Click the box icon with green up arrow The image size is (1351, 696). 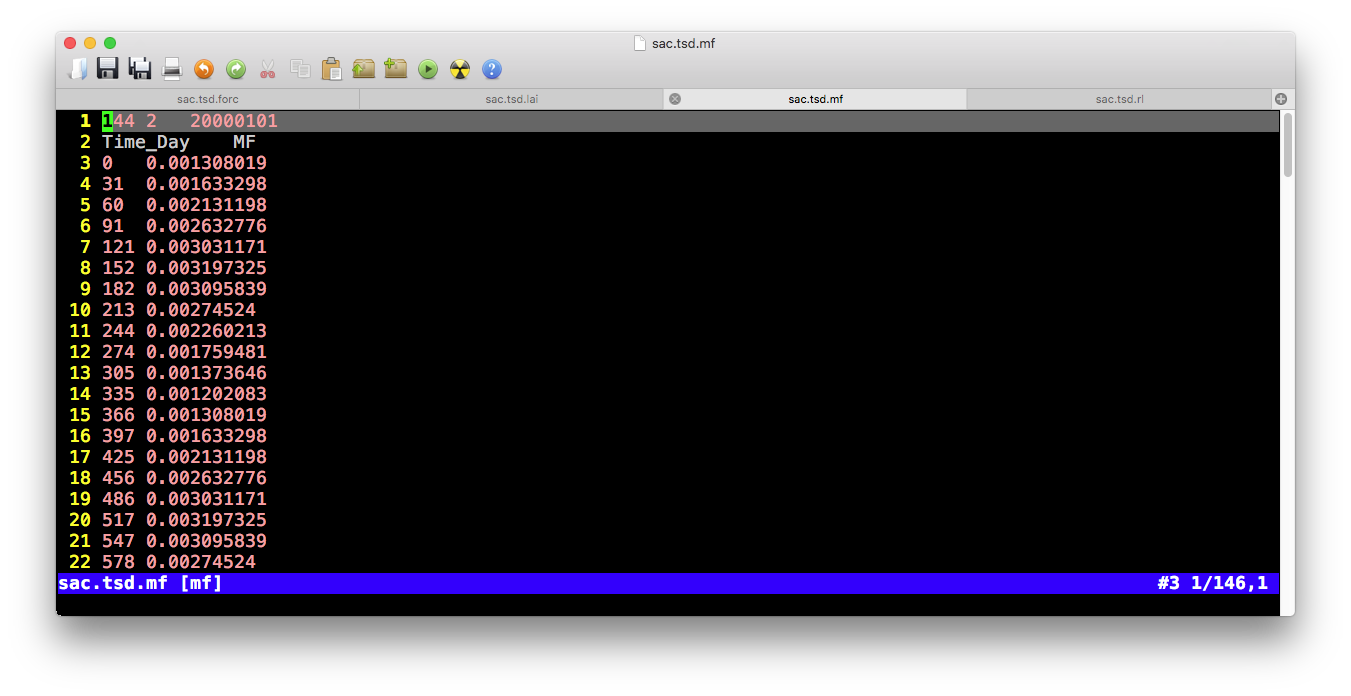tap(363, 69)
